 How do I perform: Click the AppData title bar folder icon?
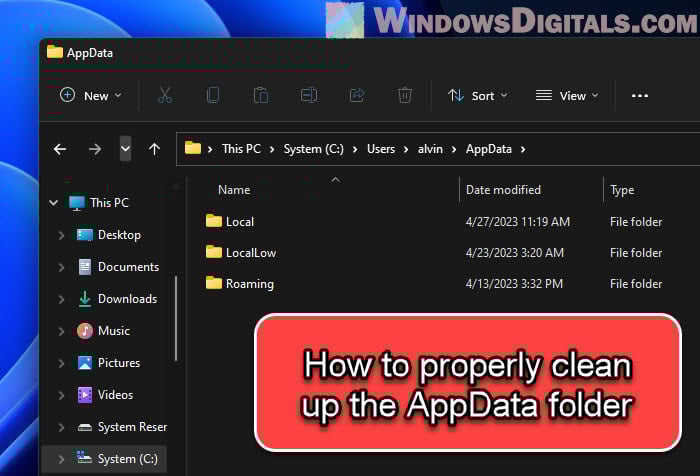click(55, 52)
